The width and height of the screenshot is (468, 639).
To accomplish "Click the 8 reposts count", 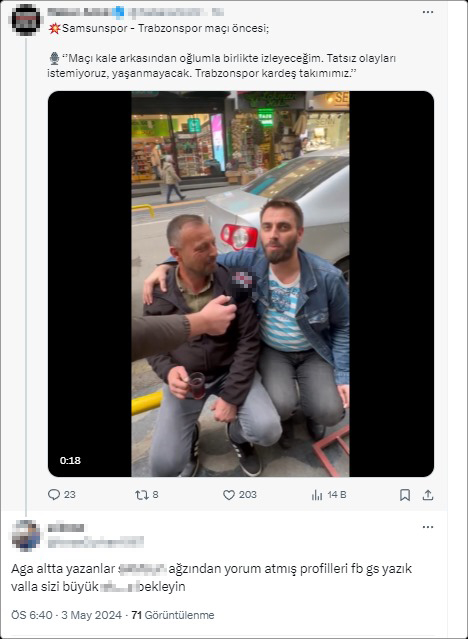I will pyautogui.click(x=155, y=495).
